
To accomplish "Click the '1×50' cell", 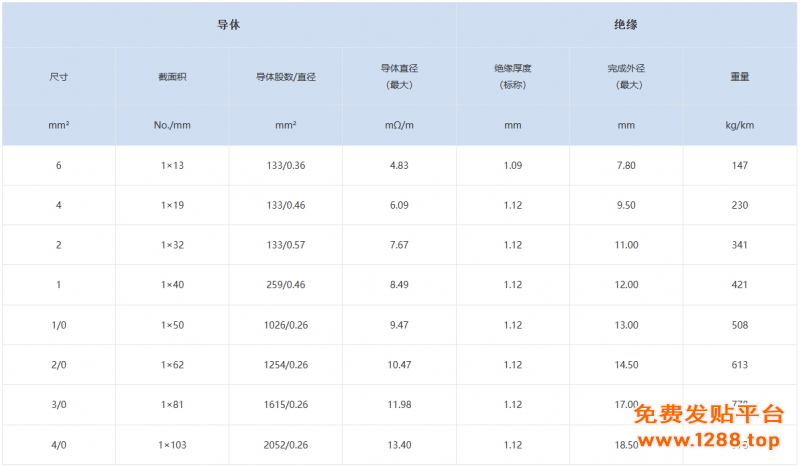I will (x=172, y=325).
